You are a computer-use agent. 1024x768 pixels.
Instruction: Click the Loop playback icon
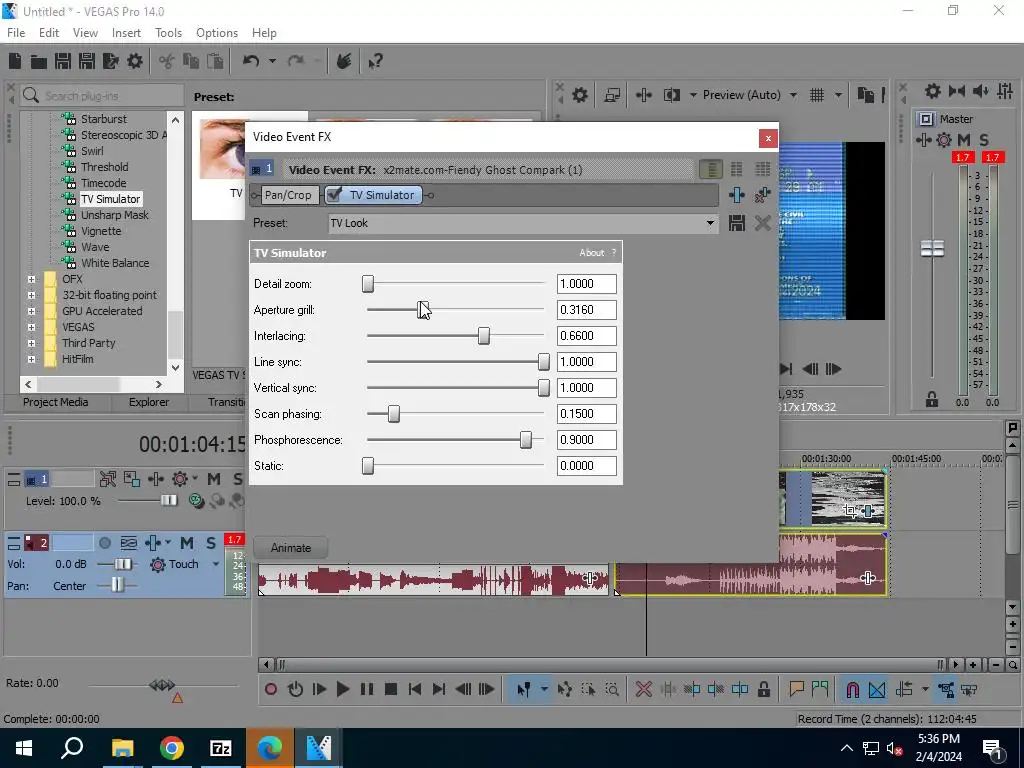(x=295, y=689)
